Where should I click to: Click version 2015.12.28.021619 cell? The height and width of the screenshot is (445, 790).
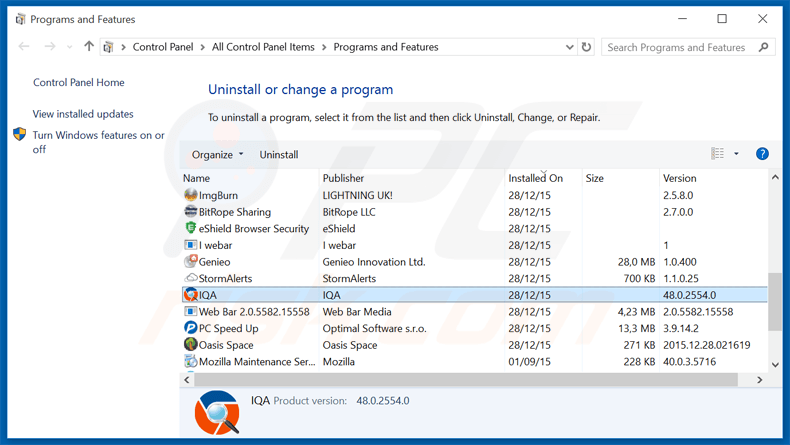(706, 345)
